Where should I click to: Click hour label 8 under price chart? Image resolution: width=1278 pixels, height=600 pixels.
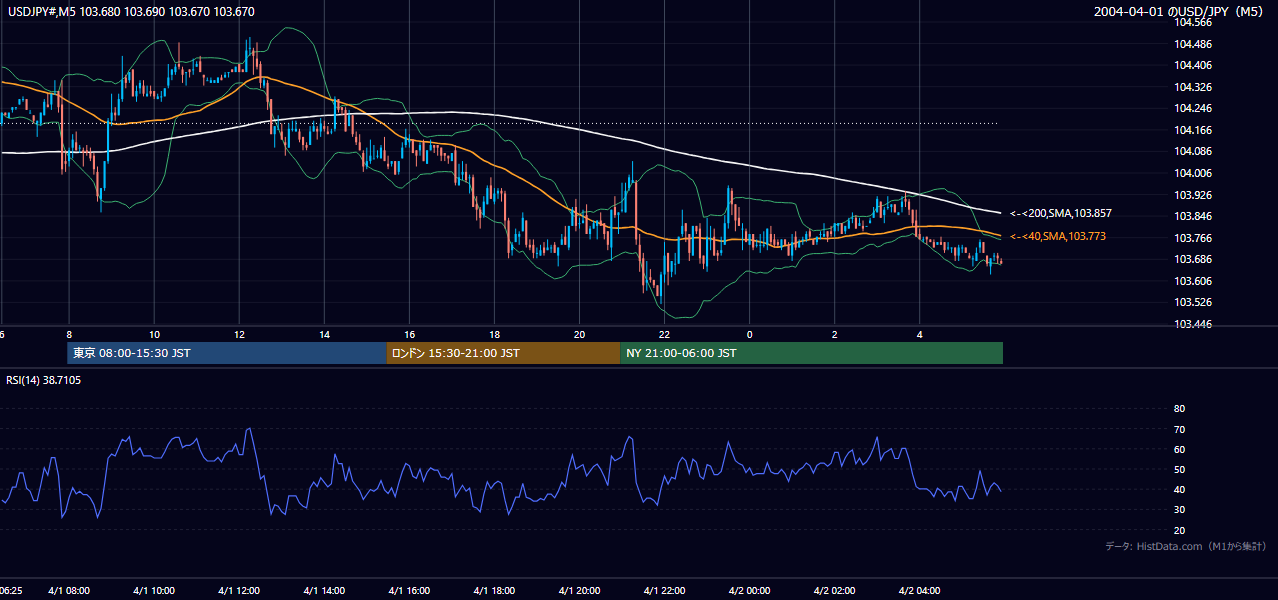coord(69,334)
